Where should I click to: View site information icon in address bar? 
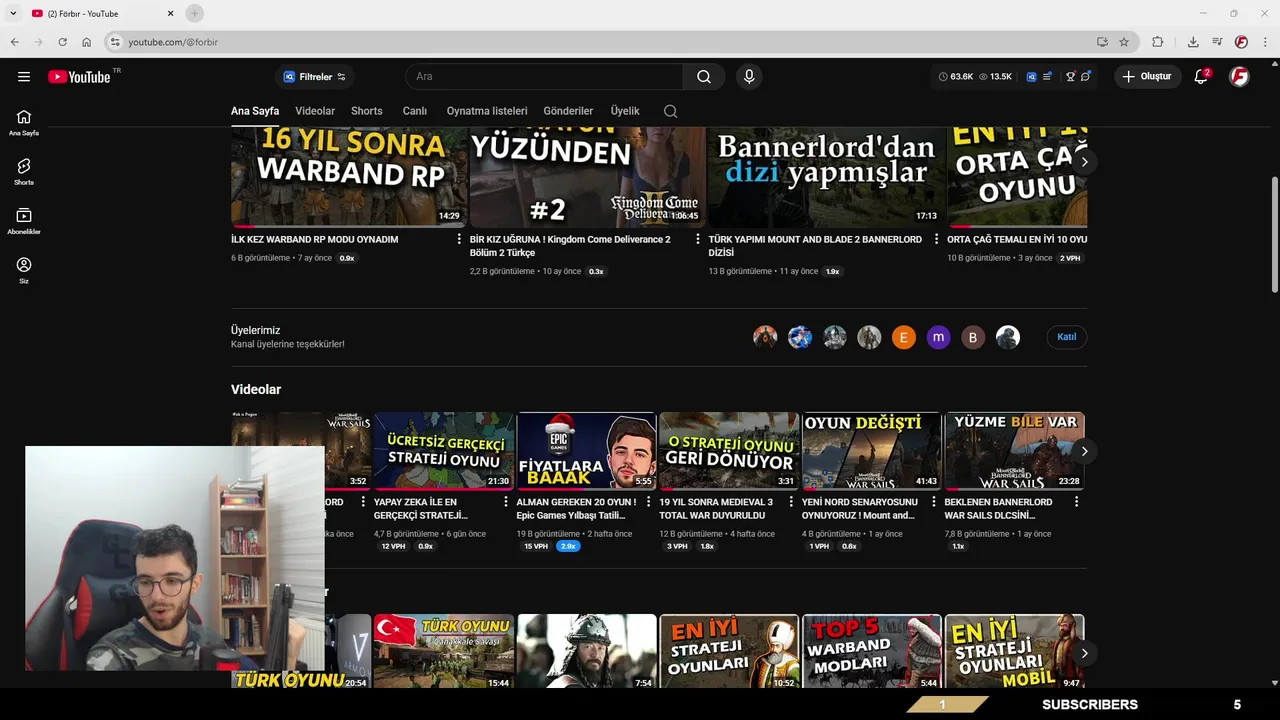click(x=115, y=42)
